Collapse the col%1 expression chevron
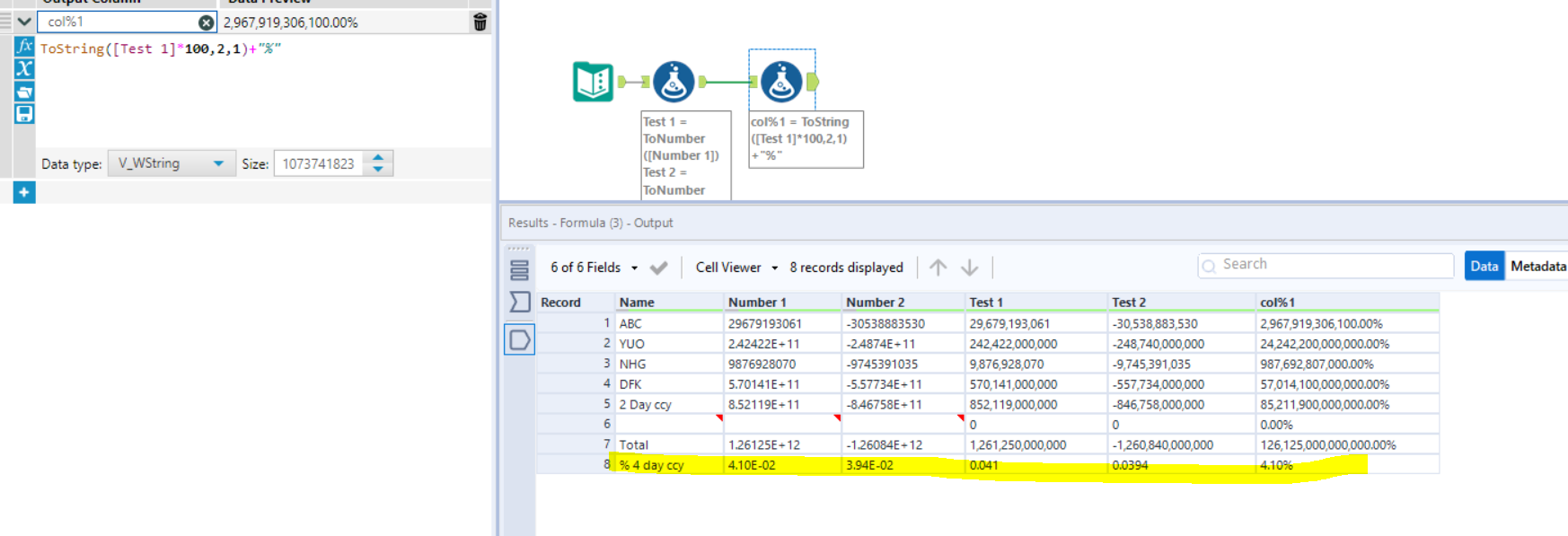The width and height of the screenshot is (1568, 536). (24, 22)
